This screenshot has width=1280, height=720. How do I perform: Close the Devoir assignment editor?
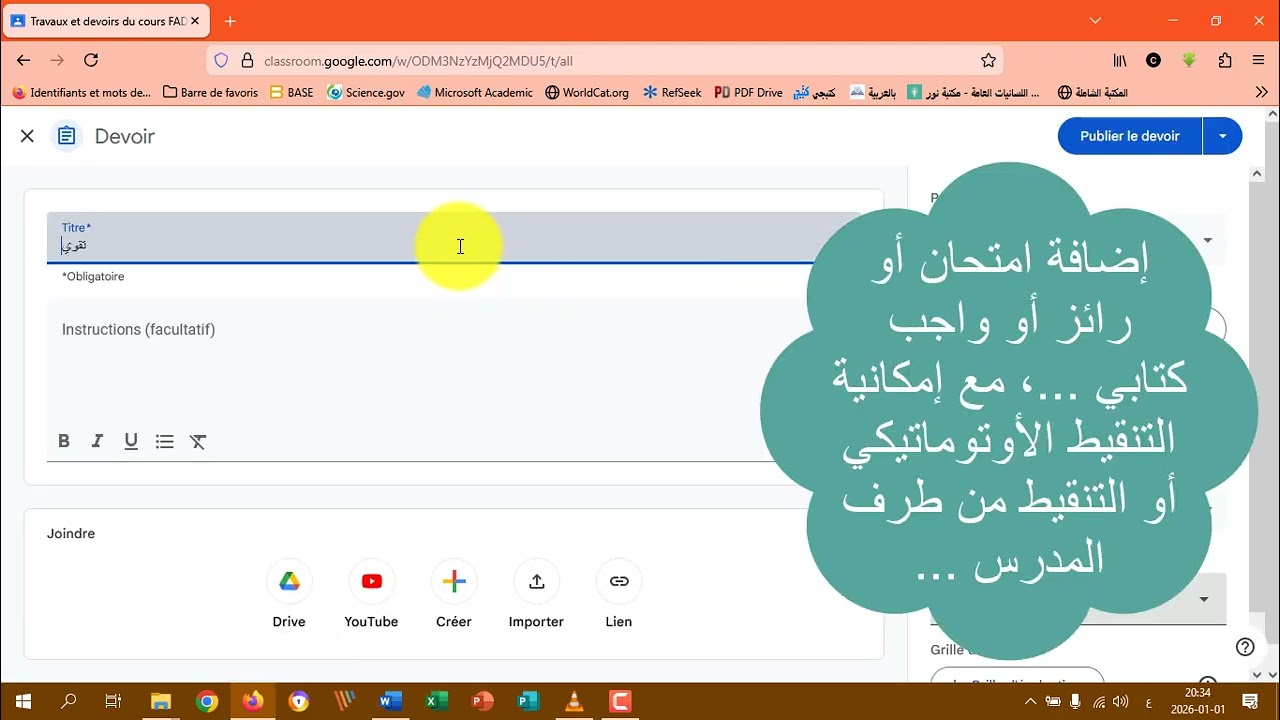(27, 136)
